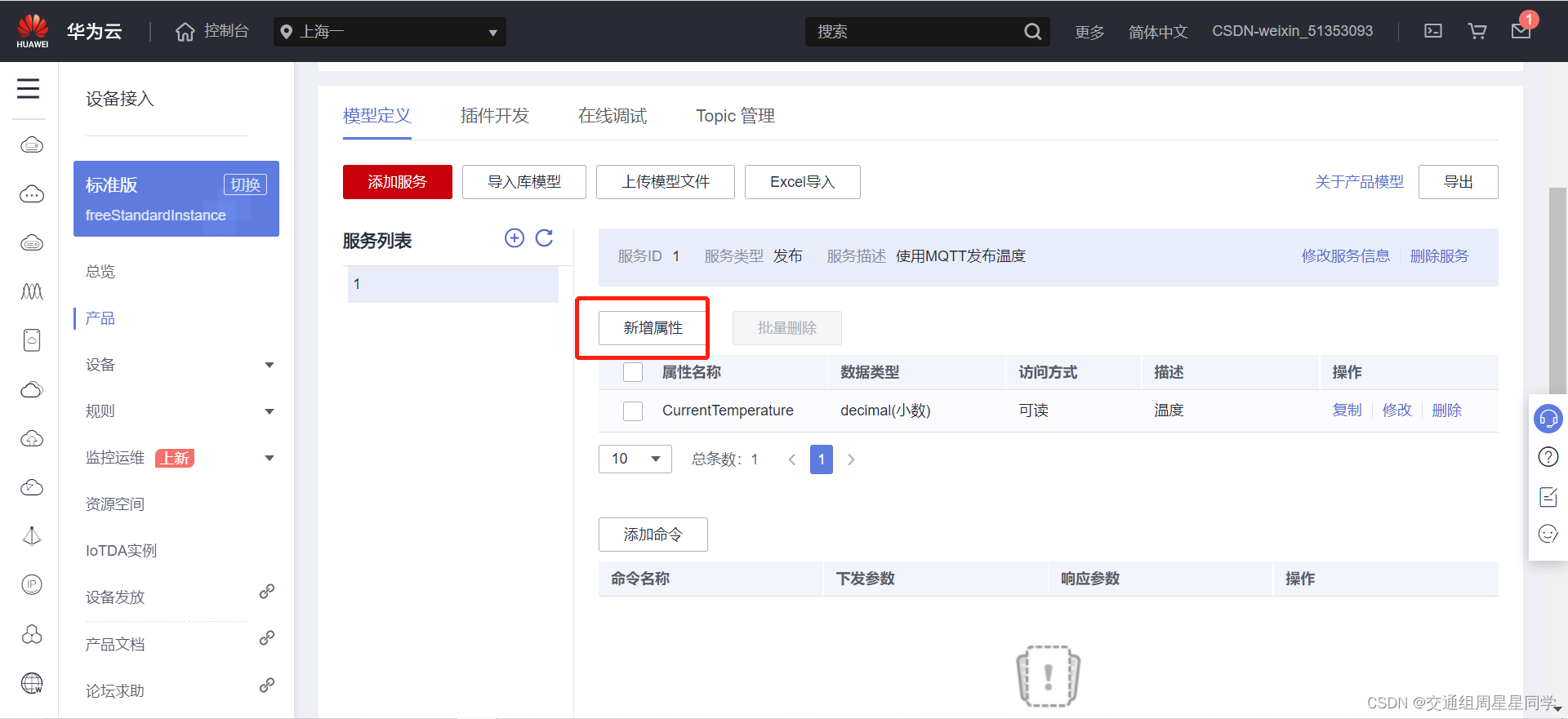
Task: Open the customer service headset icon
Action: 1548,419
